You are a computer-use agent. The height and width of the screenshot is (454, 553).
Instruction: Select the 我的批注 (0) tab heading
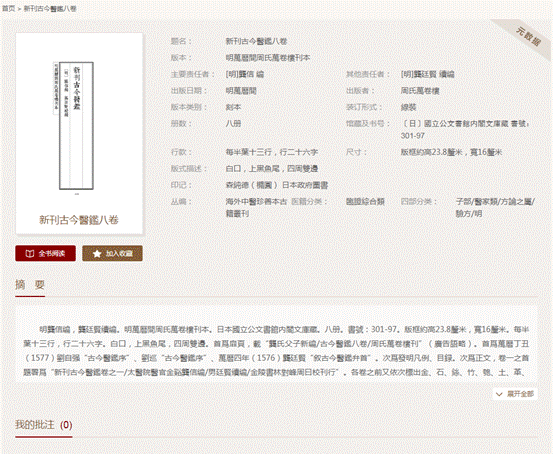pos(44,424)
